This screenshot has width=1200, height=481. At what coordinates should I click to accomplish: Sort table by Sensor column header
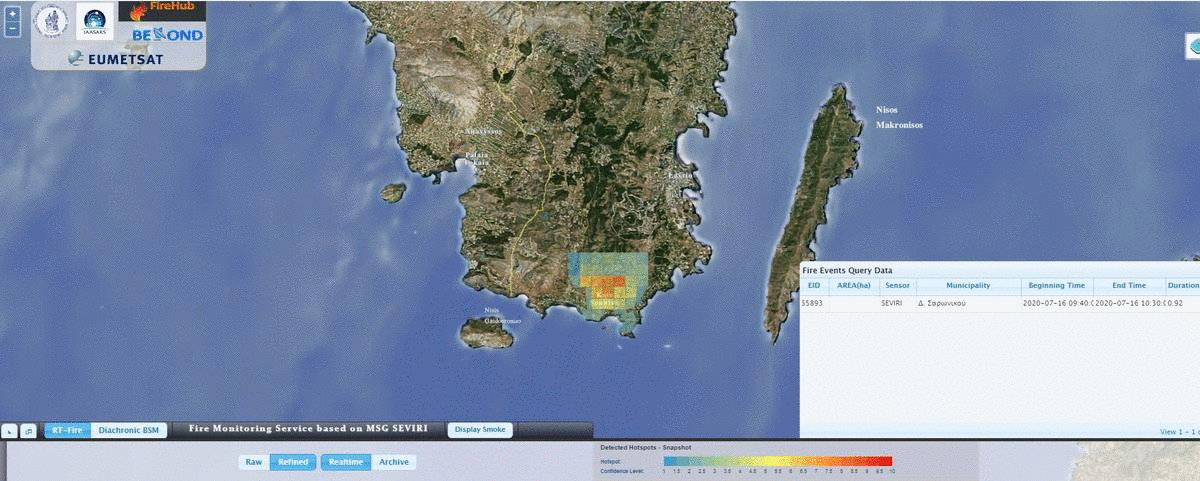(x=897, y=286)
